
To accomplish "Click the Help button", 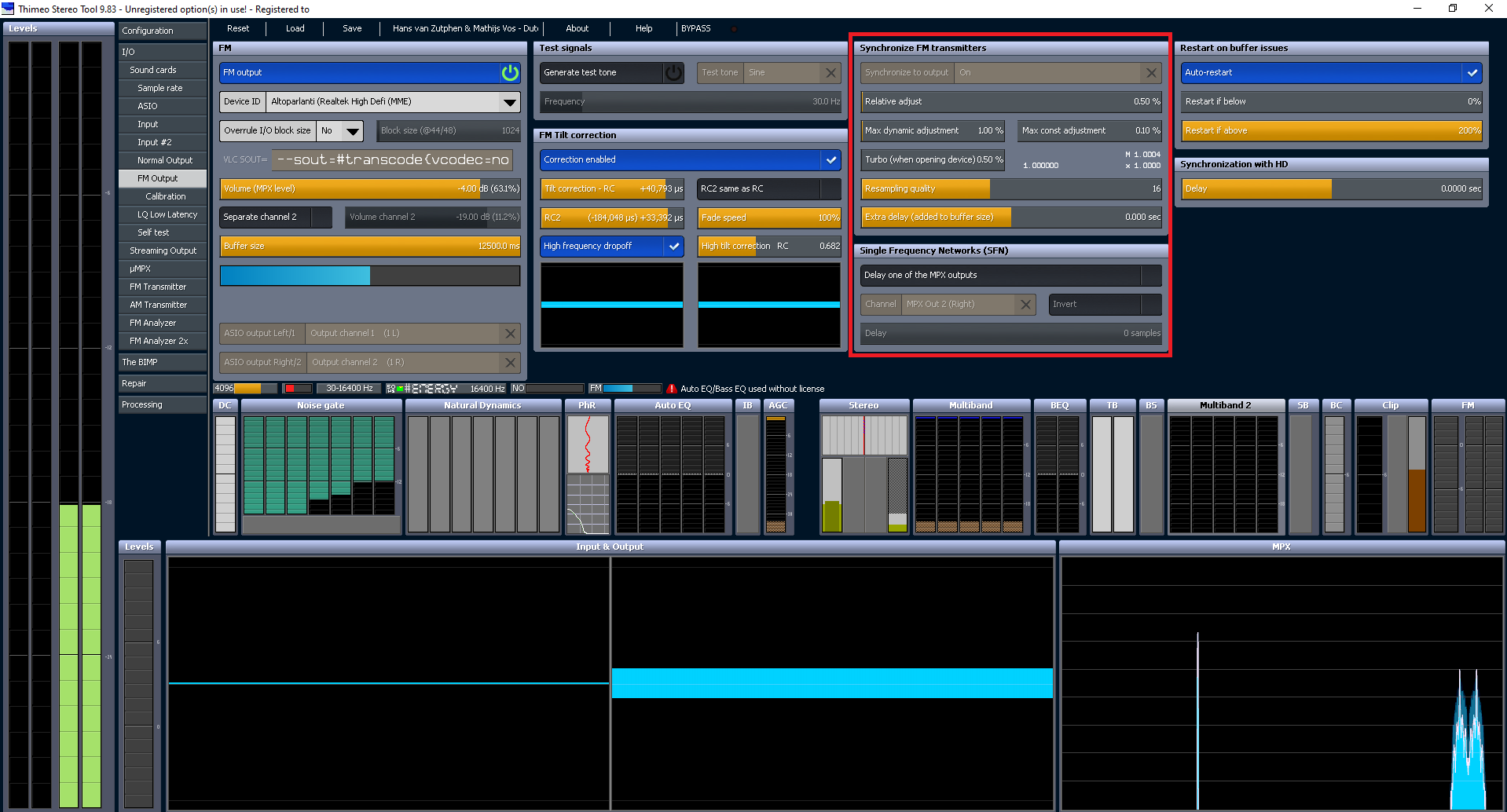I will pyautogui.click(x=644, y=28).
